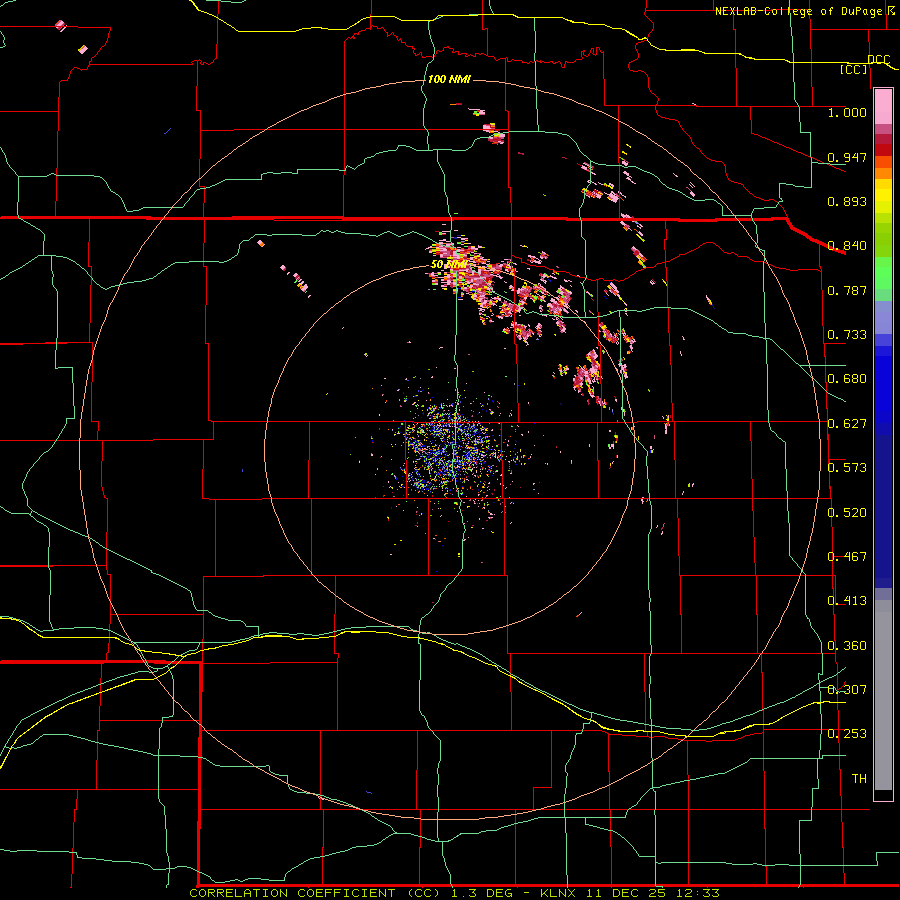Select the 0.733 legend value
The image size is (900, 900).
click(x=847, y=335)
